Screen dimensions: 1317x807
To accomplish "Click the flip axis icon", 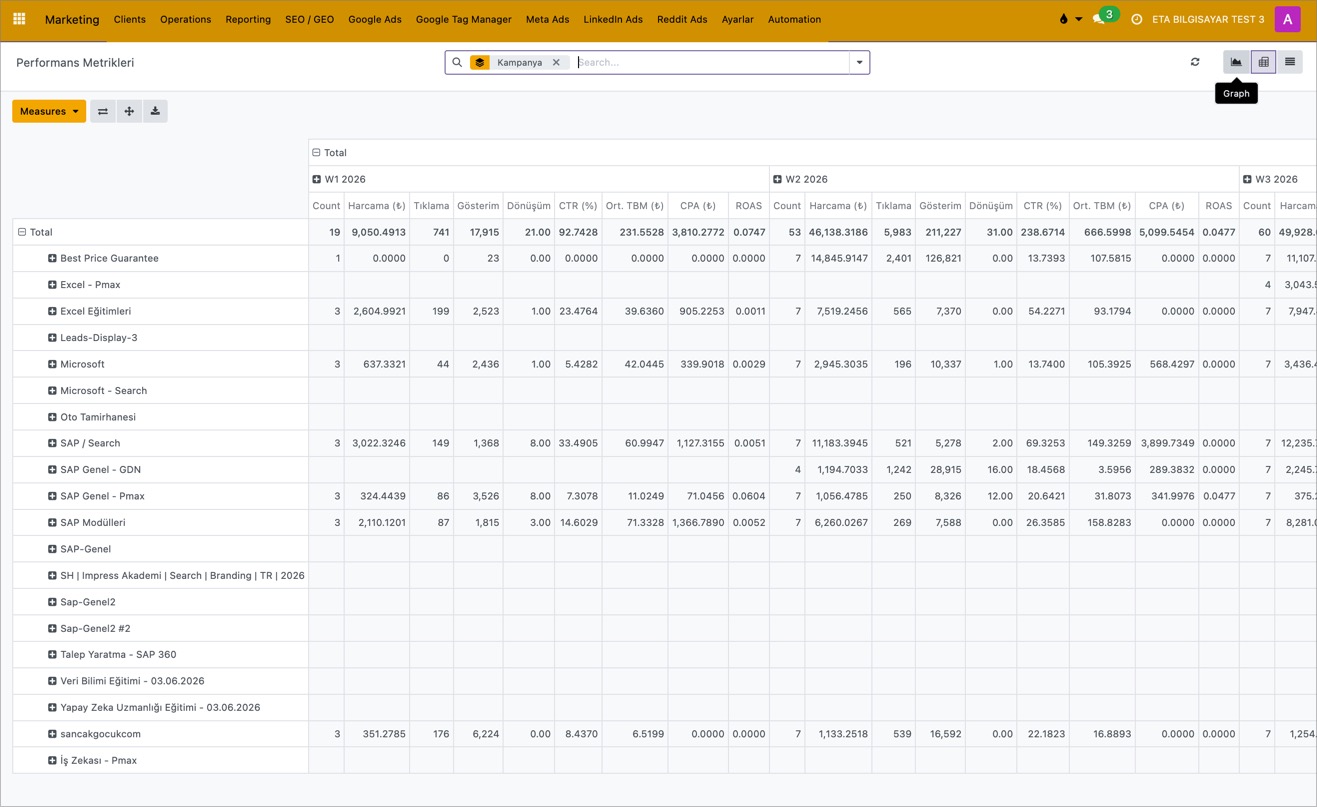I will [x=103, y=111].
